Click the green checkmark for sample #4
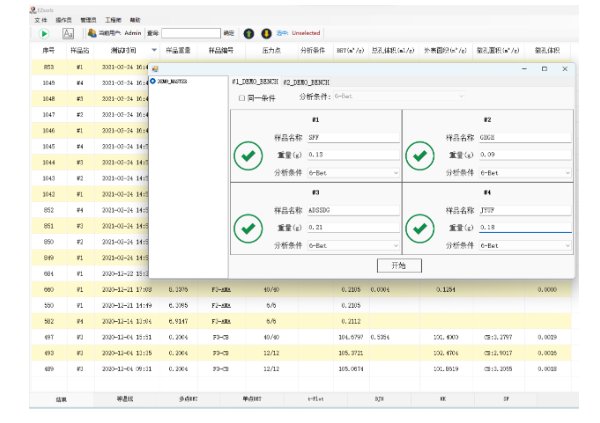This screenshot has width=600, height=423. (x=420, y=227)
